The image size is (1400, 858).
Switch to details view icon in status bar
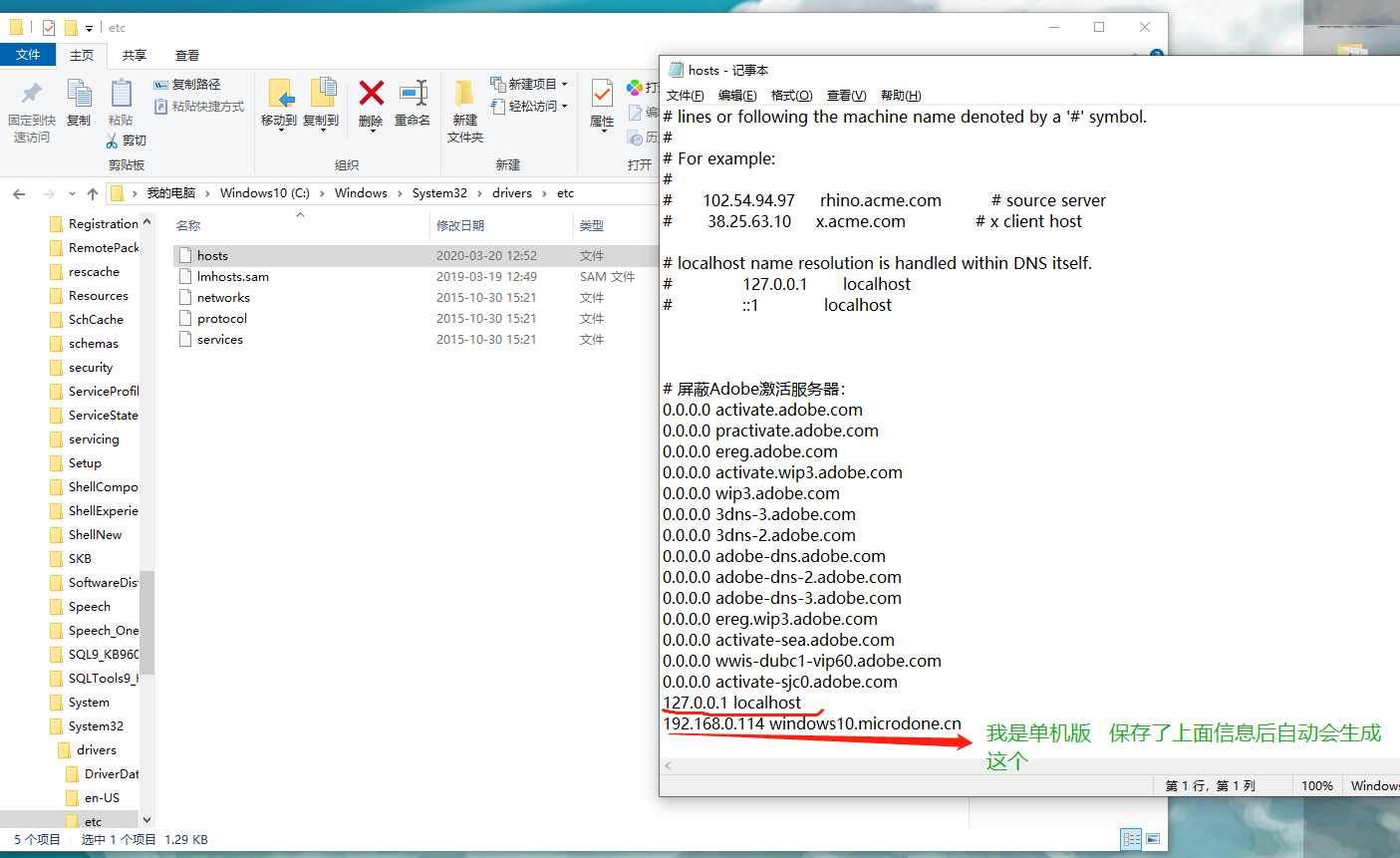pos(1131,839)
